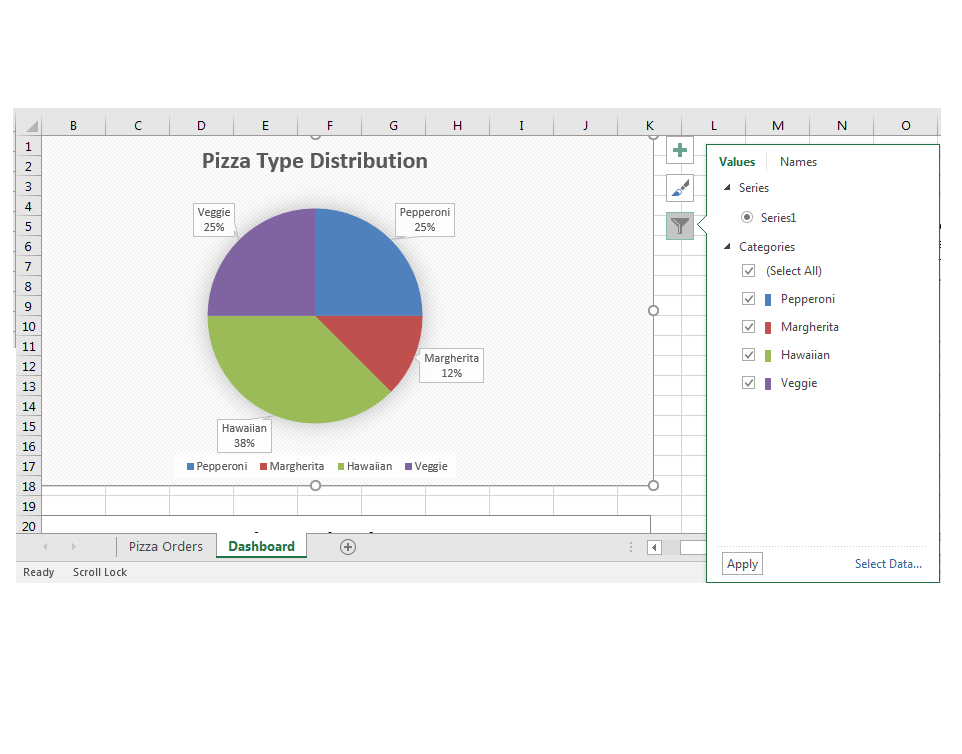This screenshot has height=754, width=962.
Task: Select the Margherita 12% data label
Action: [452, 366]
